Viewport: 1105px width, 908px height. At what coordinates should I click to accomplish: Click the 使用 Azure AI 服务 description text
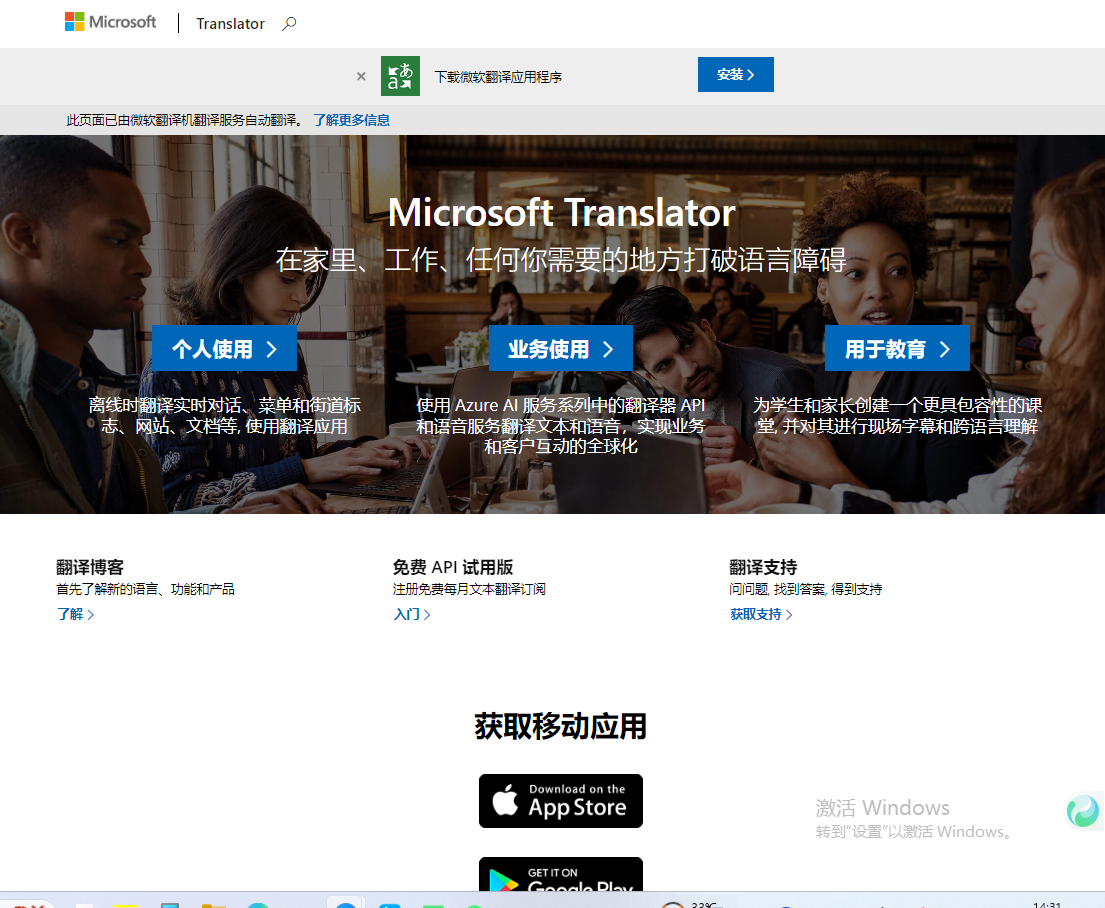(x=561, y=425)
